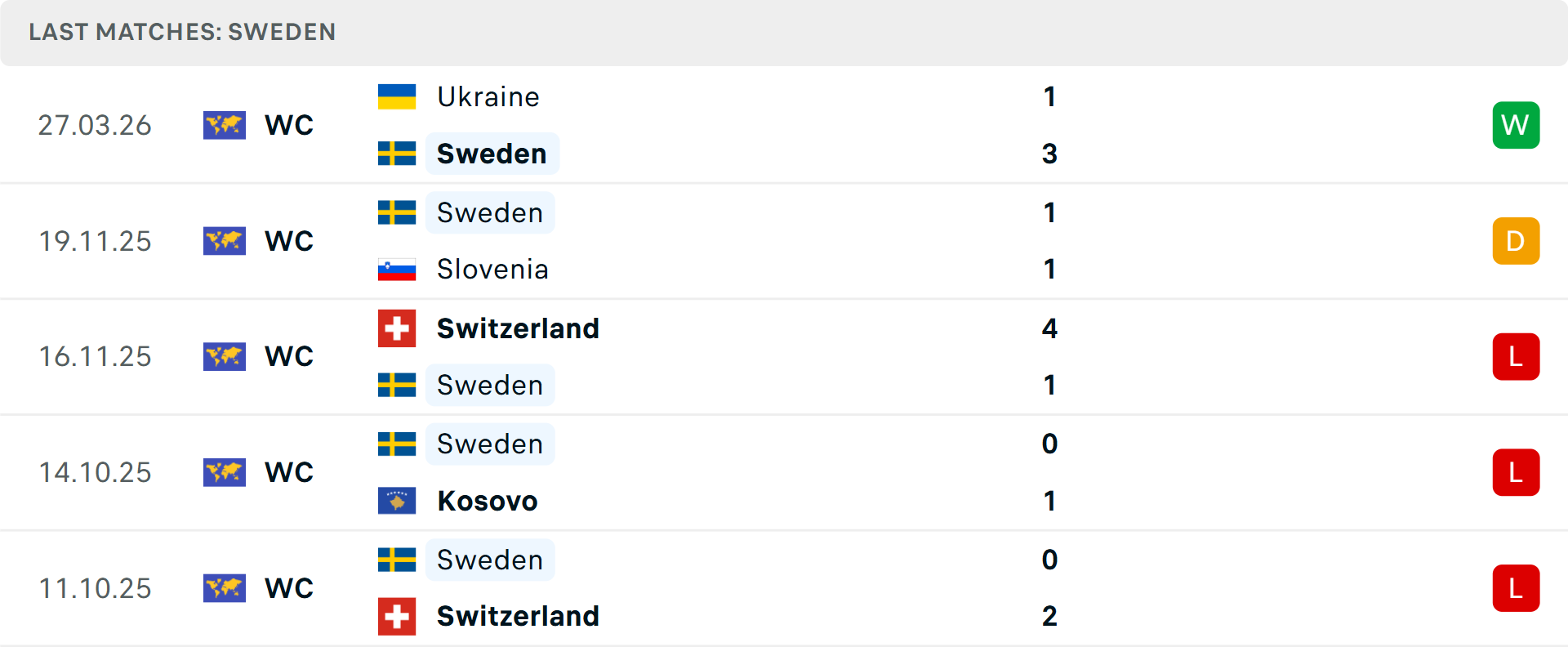Click WC competition icon for 14.10.25 match
Screen dimensions: 1568x647
pyautogui.click(x=225, y=472)
